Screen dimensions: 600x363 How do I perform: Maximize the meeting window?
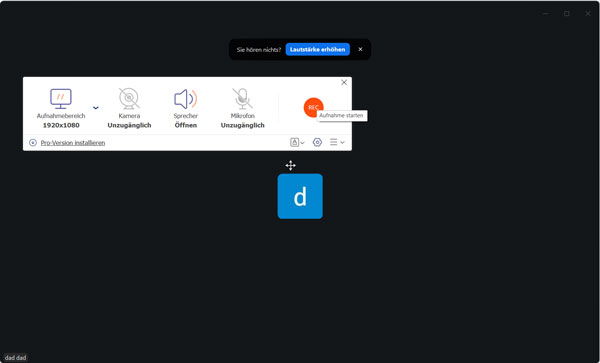567,13
